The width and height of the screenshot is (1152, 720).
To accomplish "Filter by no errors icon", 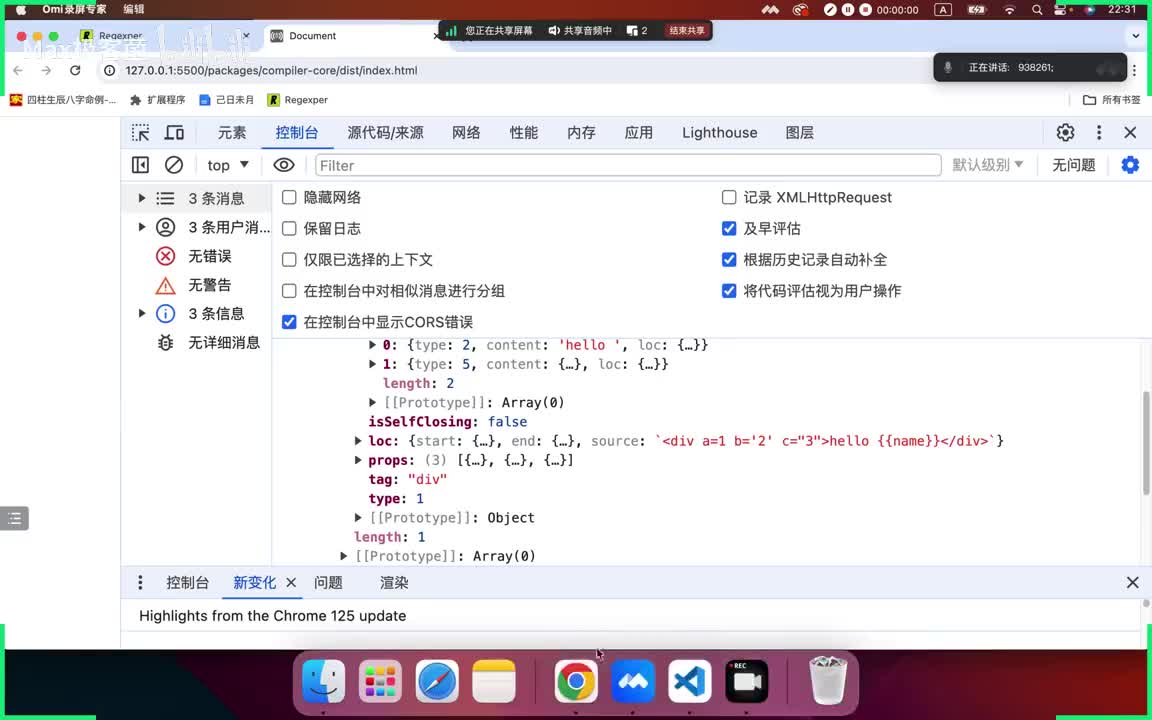I will (165, 256).
